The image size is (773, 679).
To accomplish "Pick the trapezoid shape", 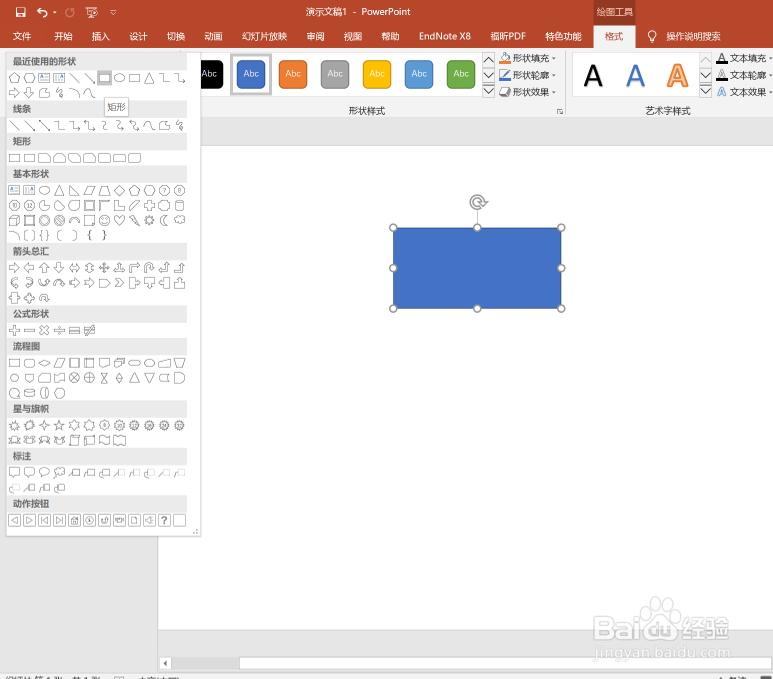I will click(104, 190).
